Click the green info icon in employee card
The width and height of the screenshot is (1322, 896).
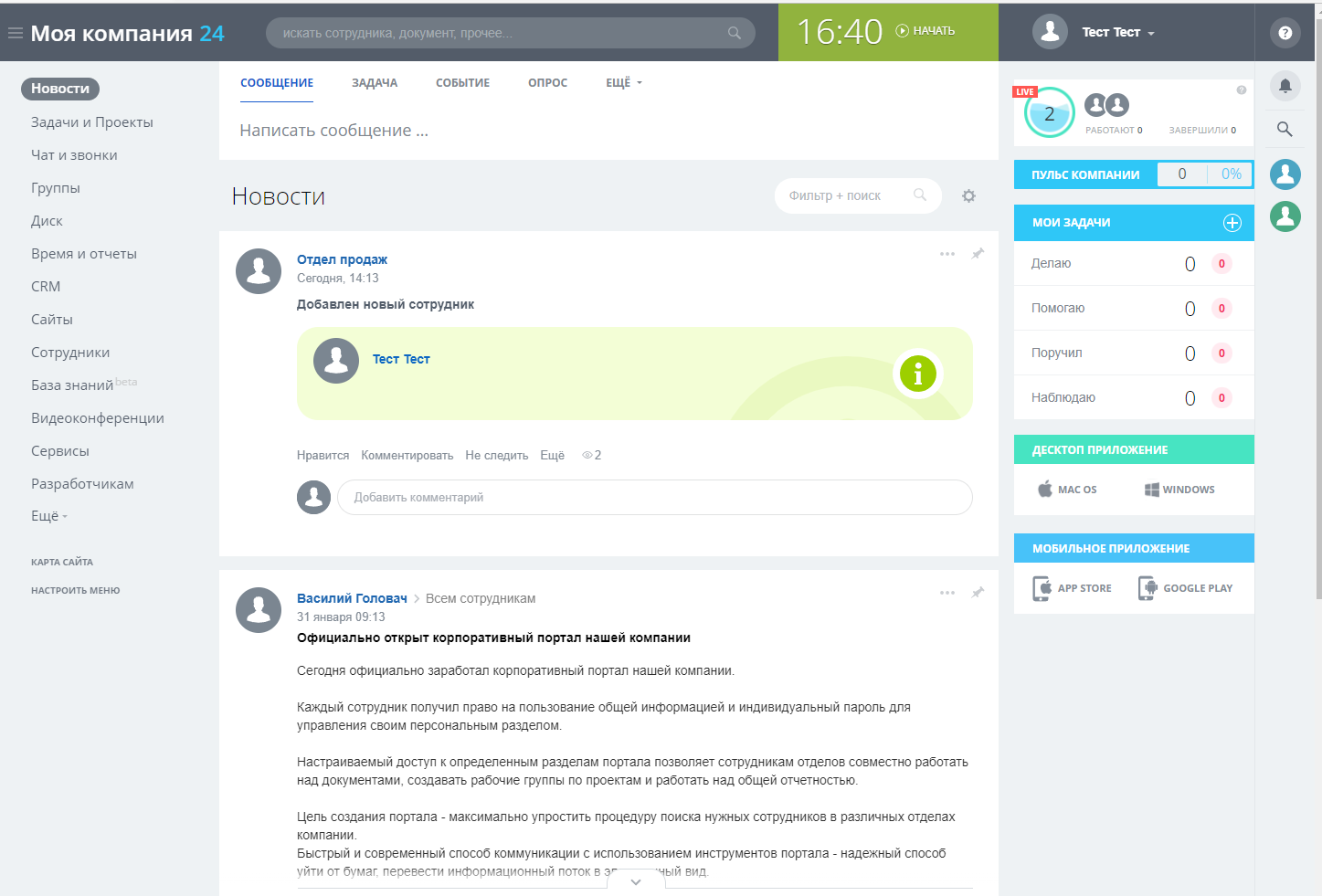tap(918, 374)
